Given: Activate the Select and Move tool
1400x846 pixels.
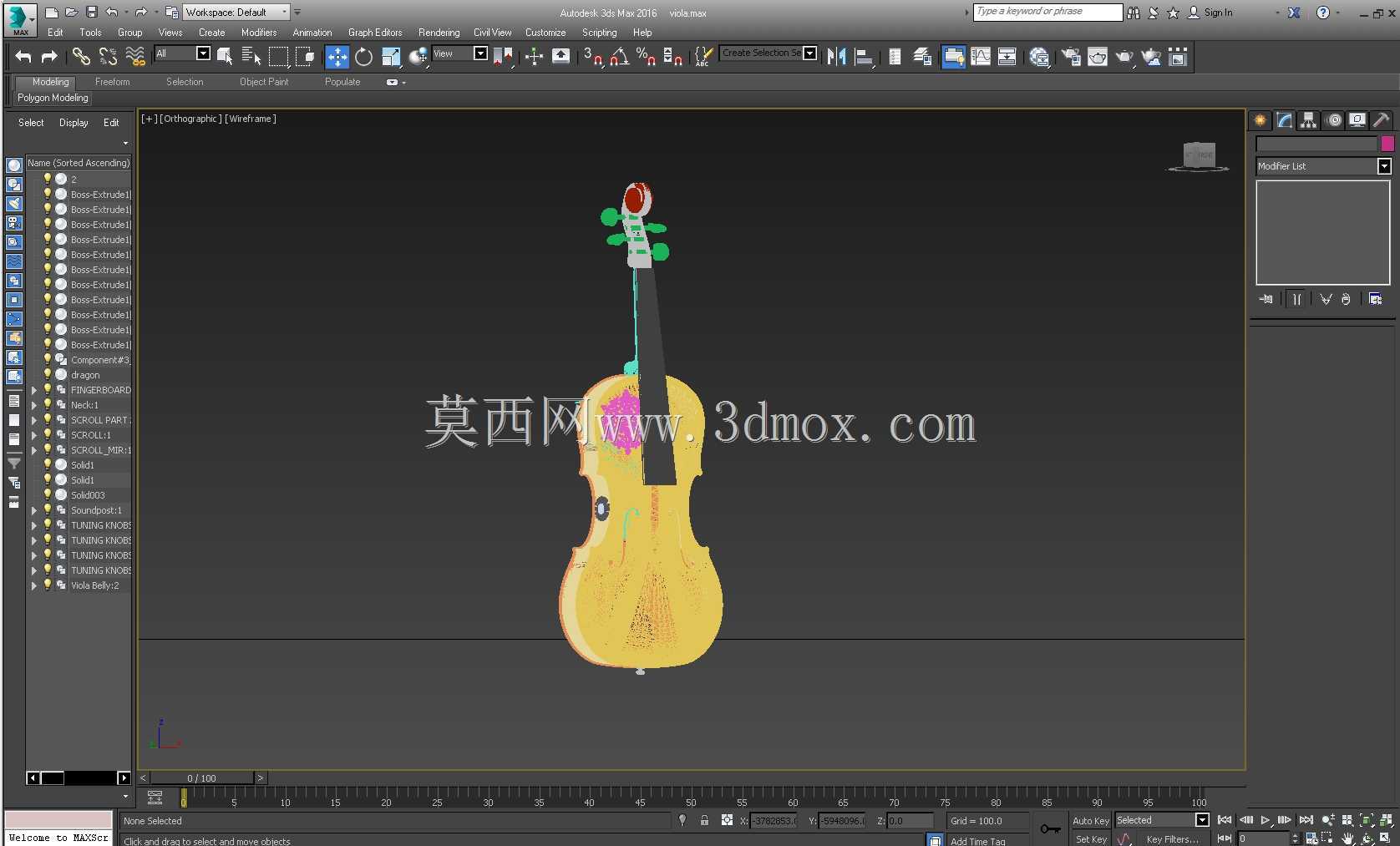Looking at the screenshot, I should [337, 56].
